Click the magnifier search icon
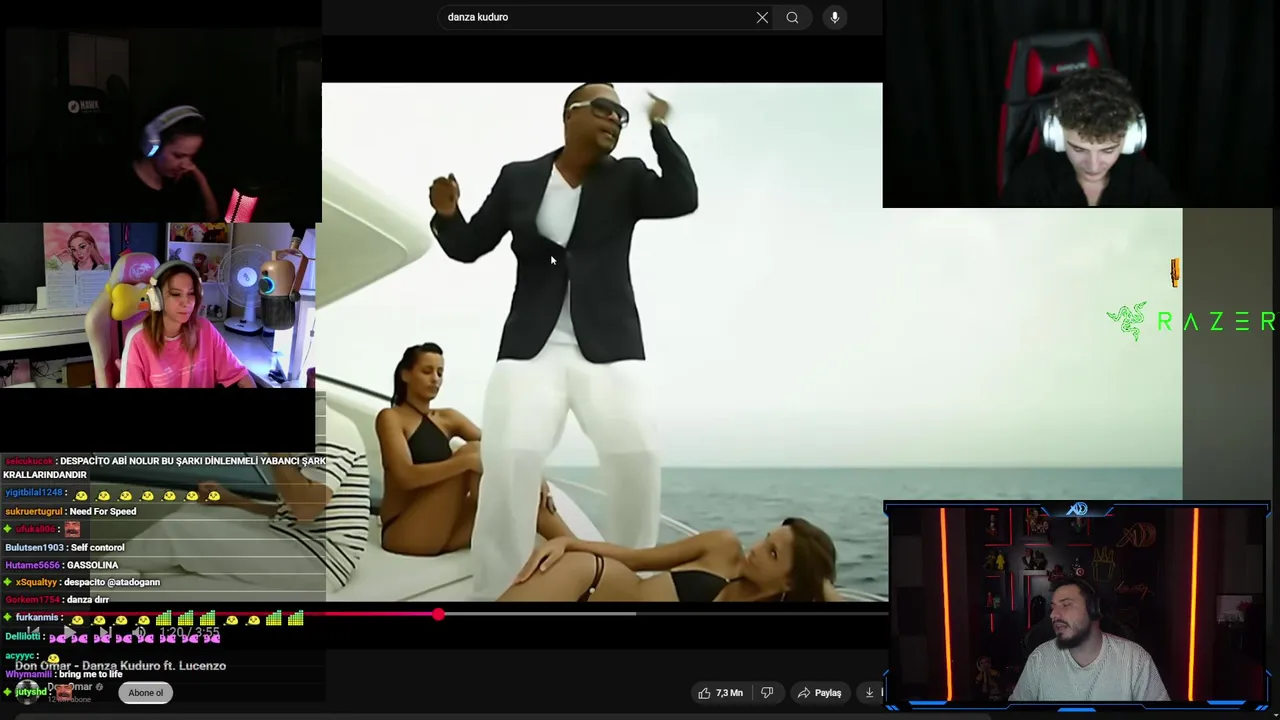This screenshot has height=720, width=1280. click(x=792, y=17)
